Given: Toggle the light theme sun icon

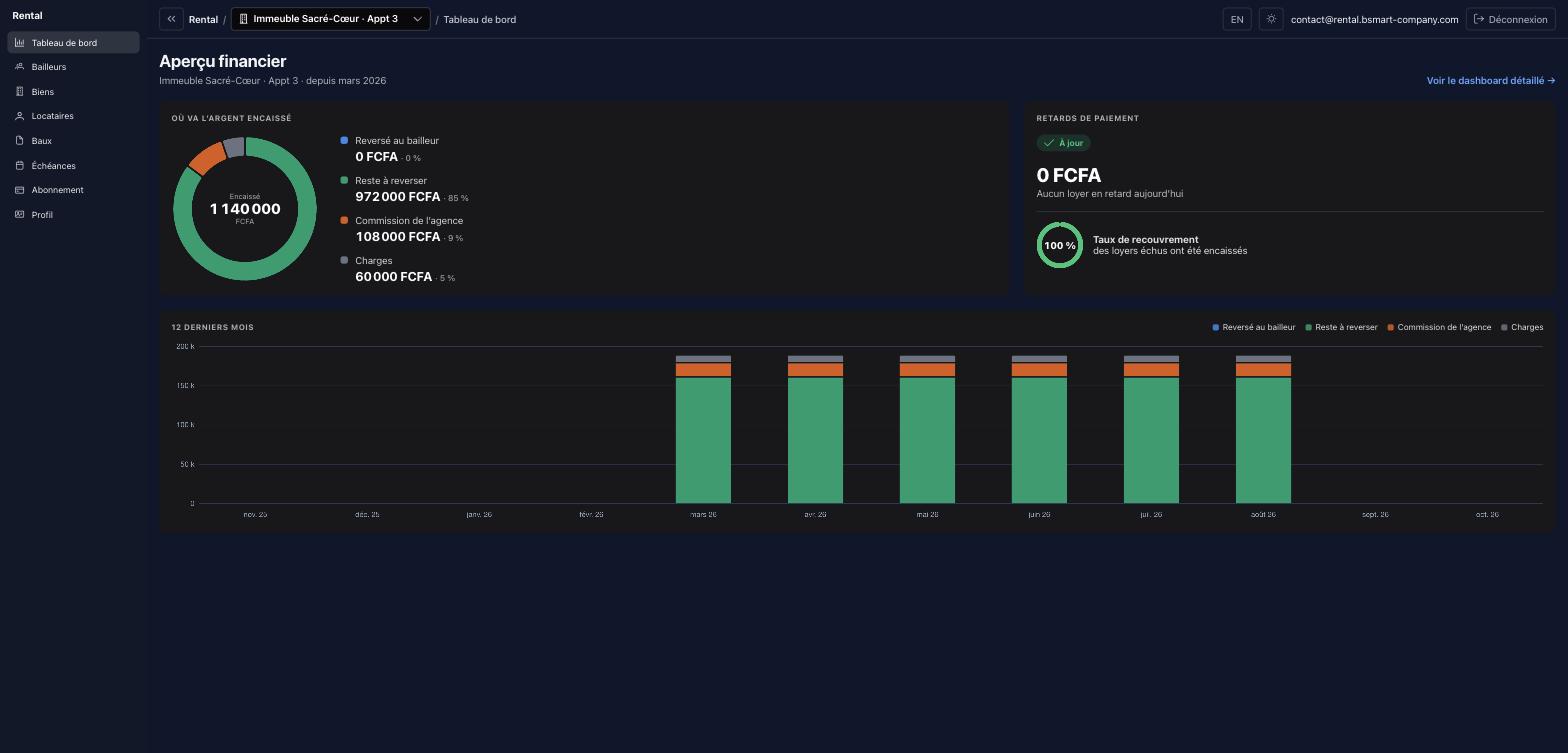Looking at the screenshot, I should pos(1271,19).
